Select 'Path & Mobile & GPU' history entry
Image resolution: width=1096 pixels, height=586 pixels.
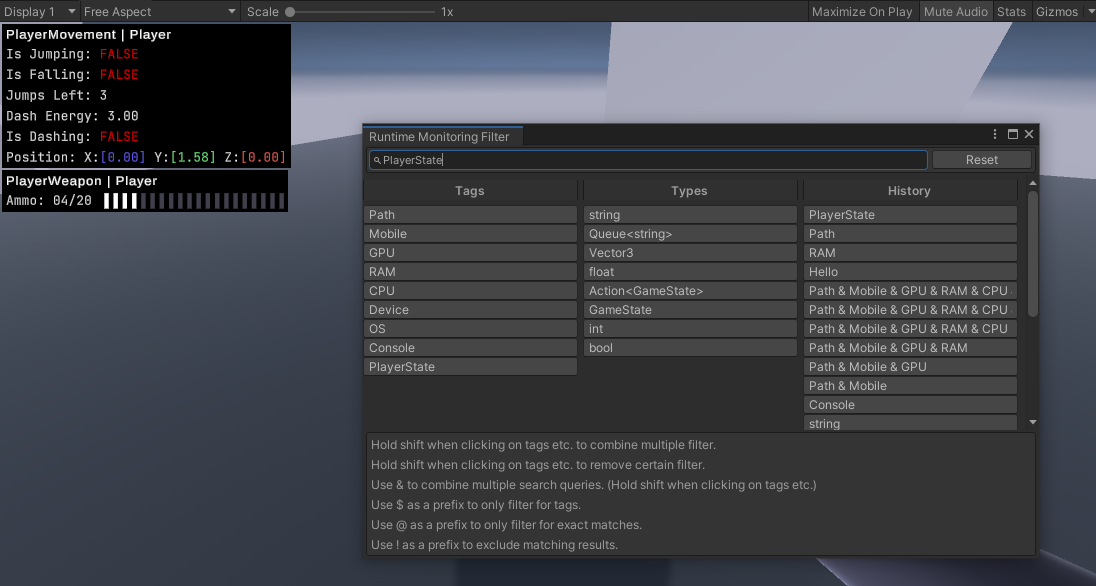point(910,366)
